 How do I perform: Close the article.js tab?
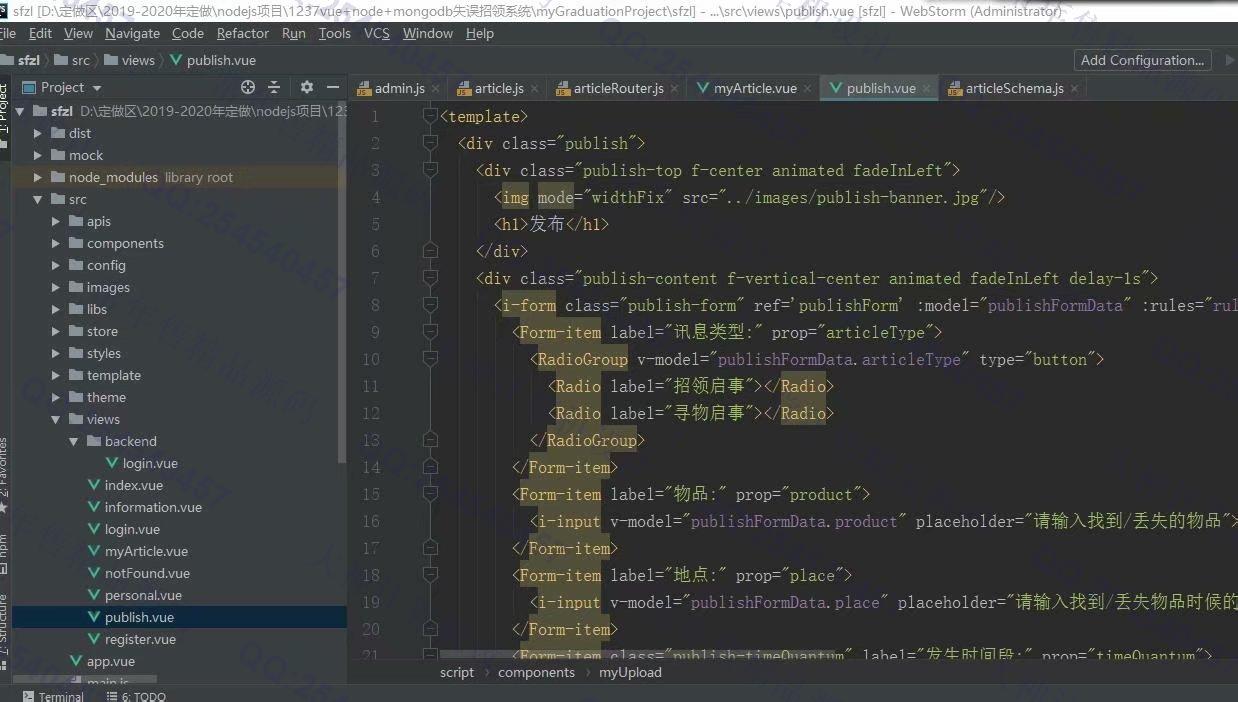click(534, 88)
